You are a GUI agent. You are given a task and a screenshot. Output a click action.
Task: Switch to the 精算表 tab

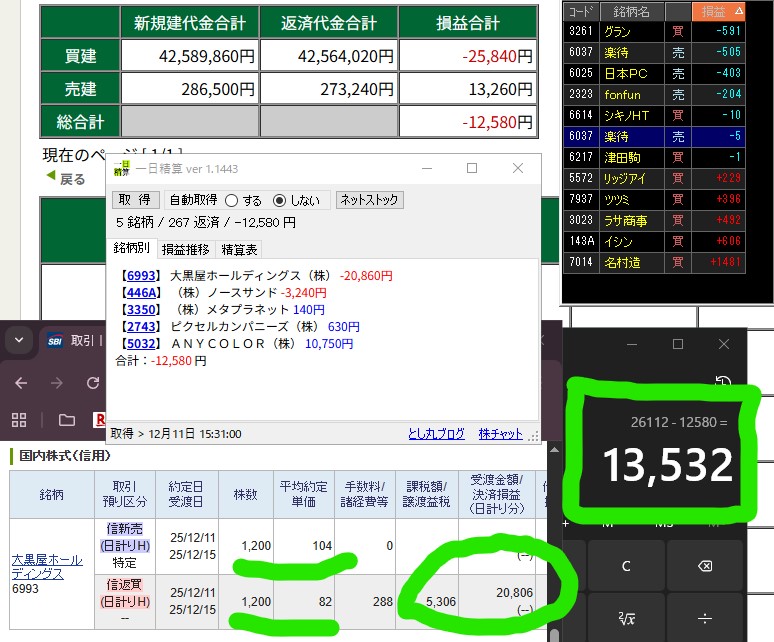click(239, 249)
